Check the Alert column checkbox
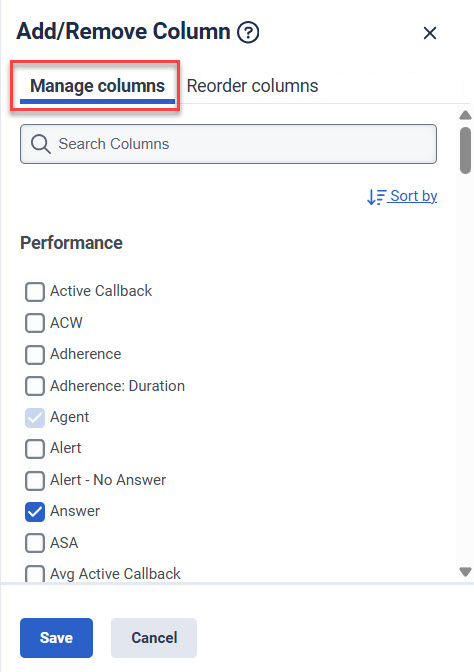 [35, 449]
